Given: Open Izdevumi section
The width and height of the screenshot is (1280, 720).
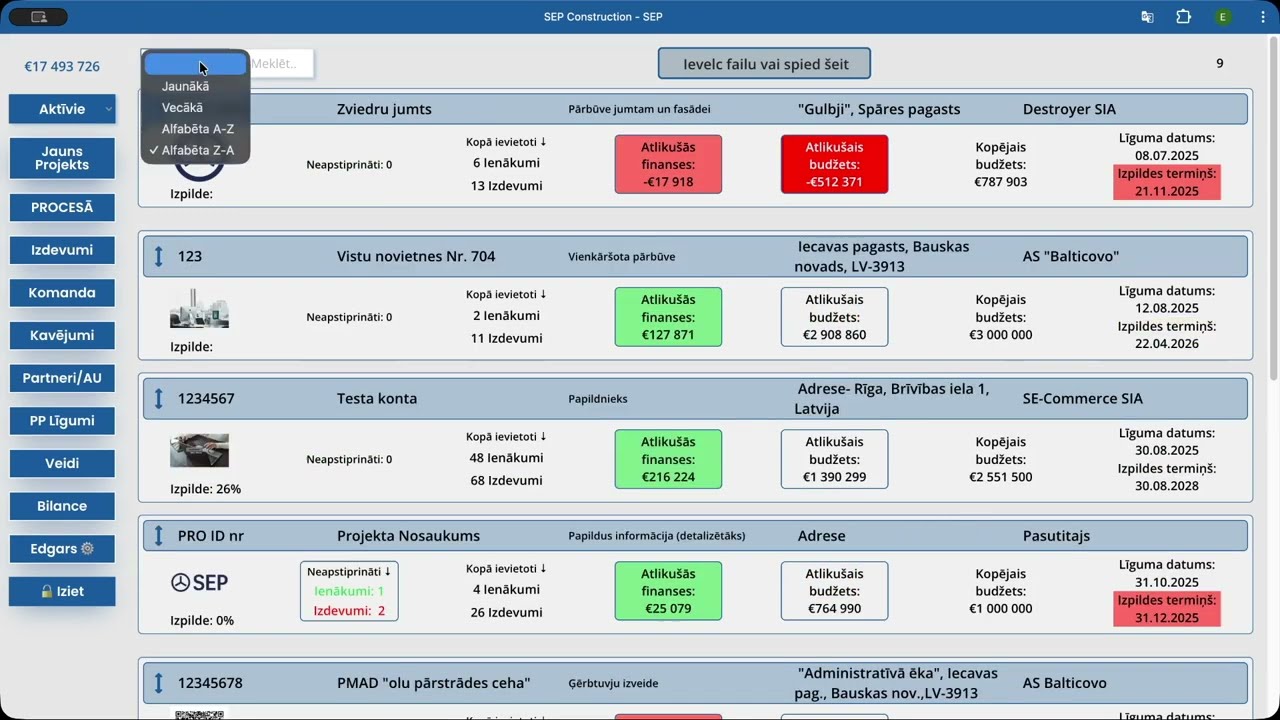Looking at the screenshot, I should click(62, 250).
